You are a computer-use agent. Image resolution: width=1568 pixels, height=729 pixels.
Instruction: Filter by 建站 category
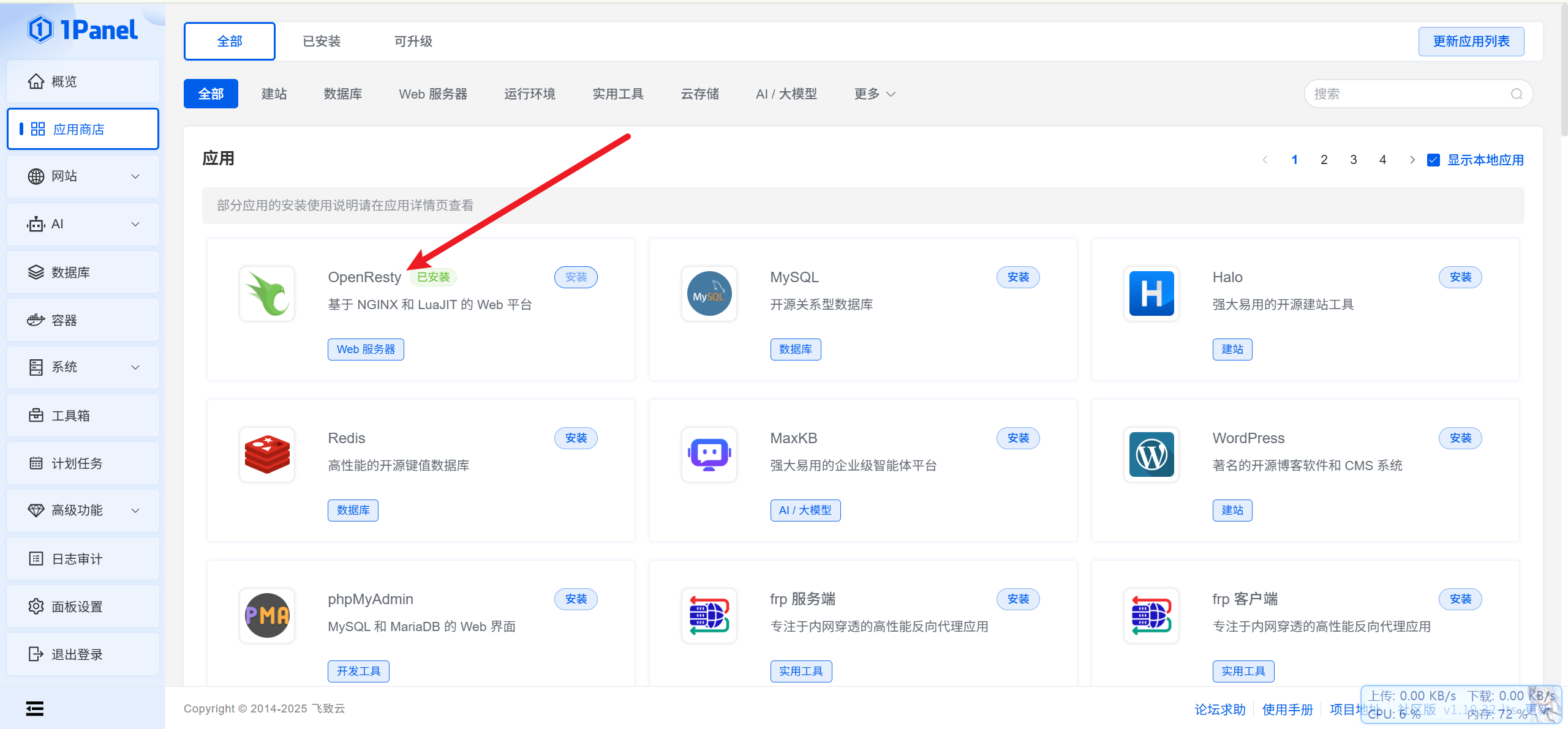274,94
